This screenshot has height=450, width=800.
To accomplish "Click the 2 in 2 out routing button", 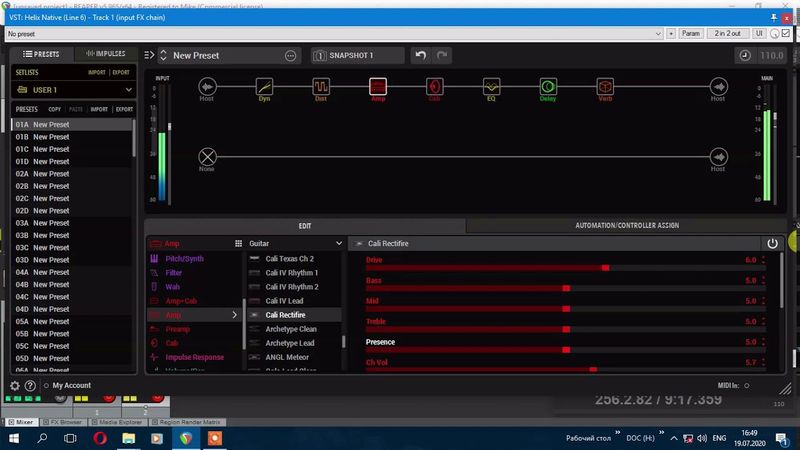I will [727, 33].
